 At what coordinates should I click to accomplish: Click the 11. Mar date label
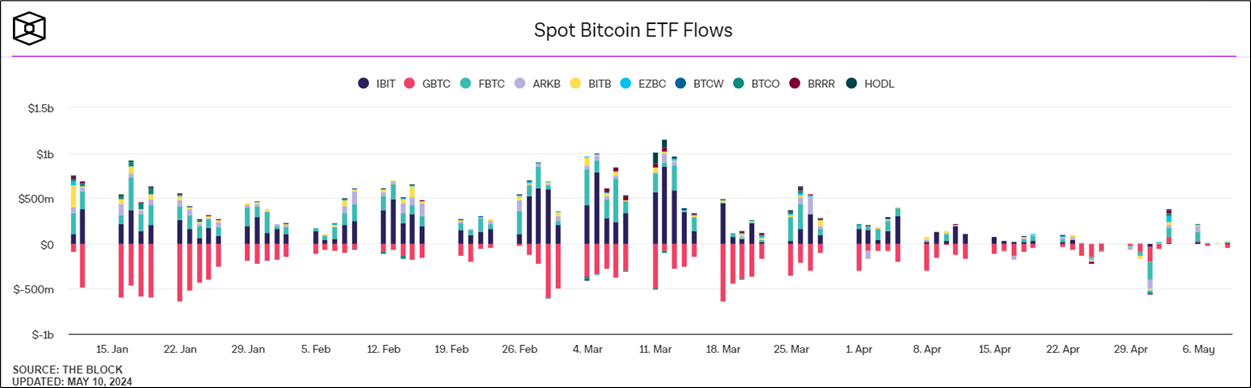click(x=656, y=350)
